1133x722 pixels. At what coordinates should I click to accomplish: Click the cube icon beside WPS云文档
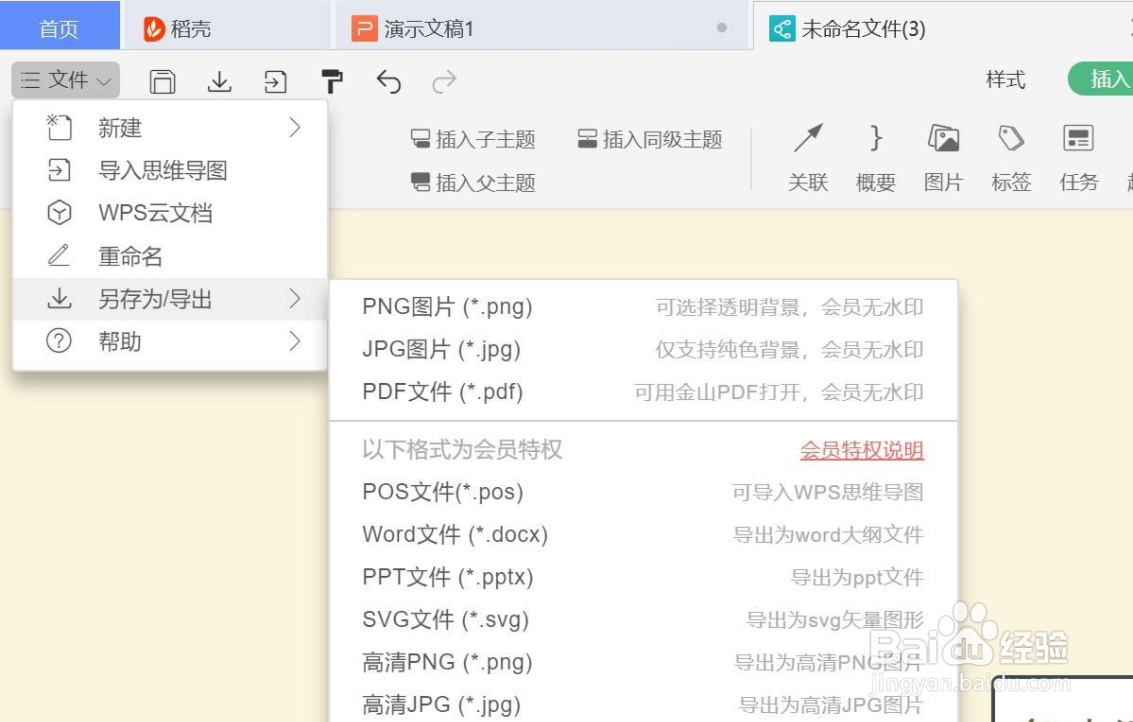tap(59, 212)
